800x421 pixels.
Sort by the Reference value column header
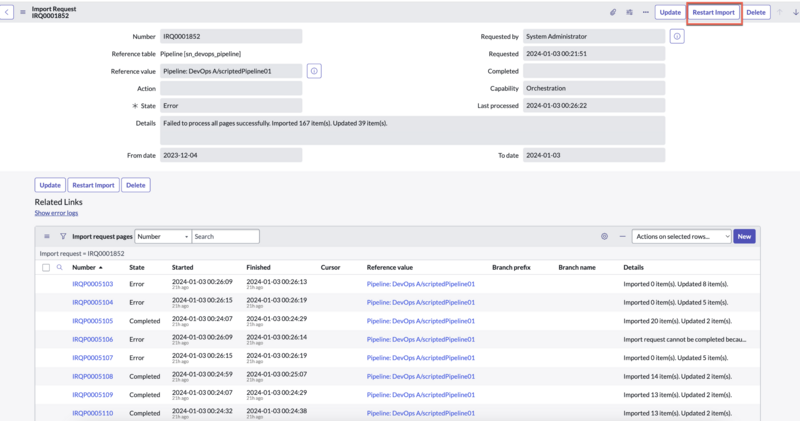point(389,267)
